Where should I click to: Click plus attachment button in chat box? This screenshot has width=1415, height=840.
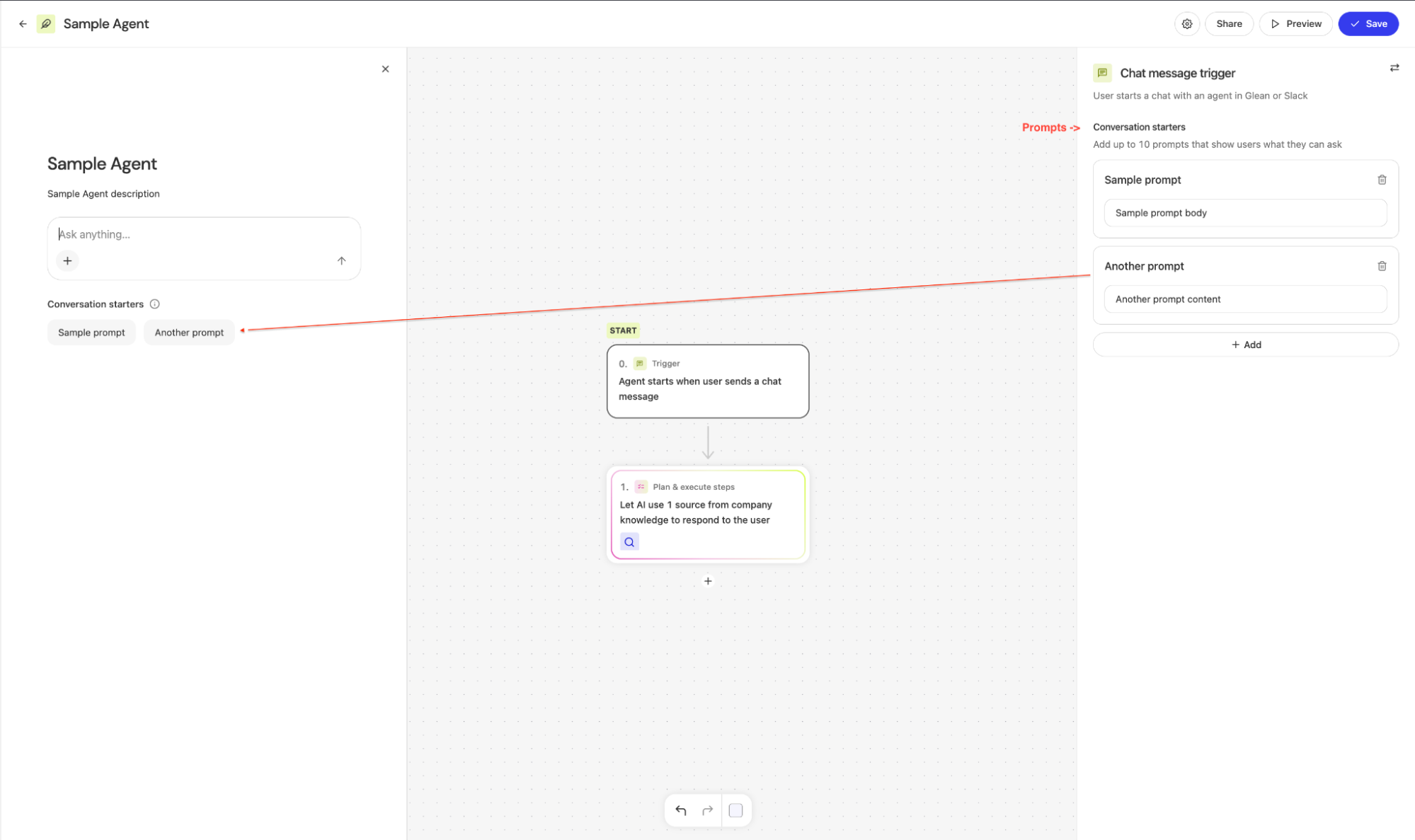pyautogui.click(x=67, y=261)
